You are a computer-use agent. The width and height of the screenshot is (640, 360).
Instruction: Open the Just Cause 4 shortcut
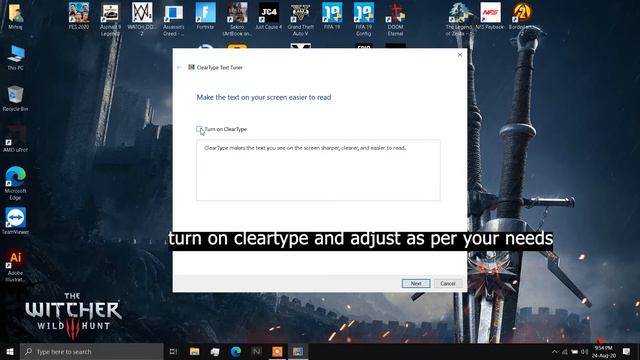(269, 16)
